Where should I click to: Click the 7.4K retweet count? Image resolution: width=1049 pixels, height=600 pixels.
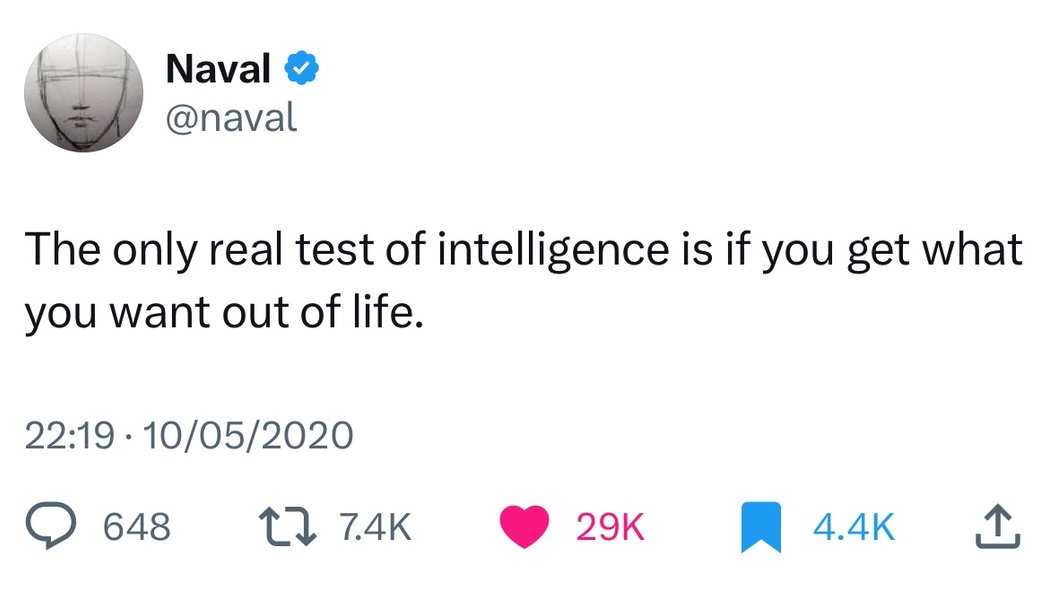(x=375, y=526)
